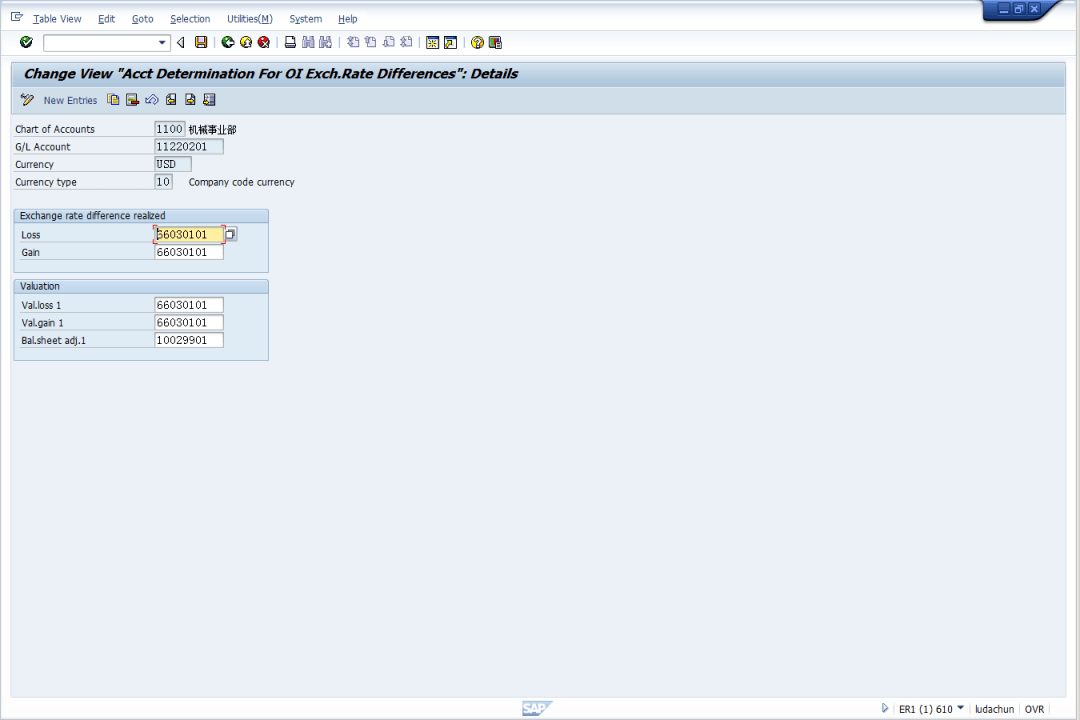Go back using the green Back arrow

pos(228,42)
